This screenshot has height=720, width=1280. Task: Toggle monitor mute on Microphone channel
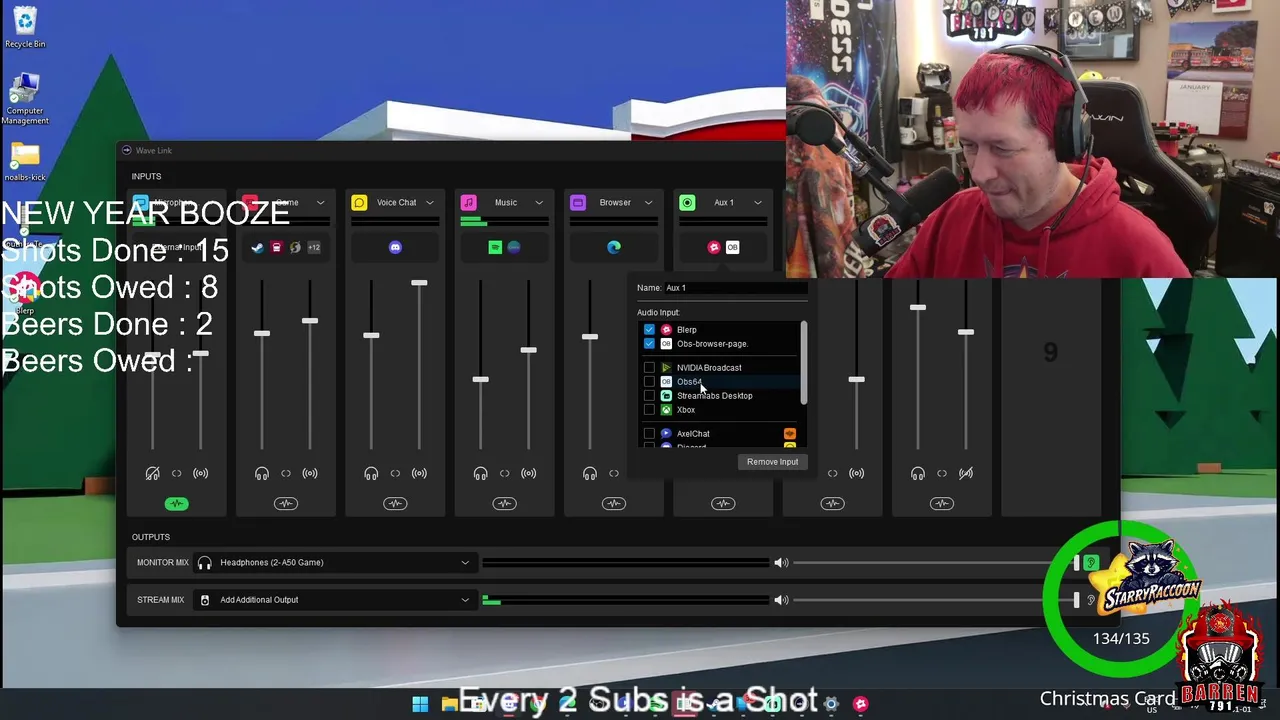[152, 473]
